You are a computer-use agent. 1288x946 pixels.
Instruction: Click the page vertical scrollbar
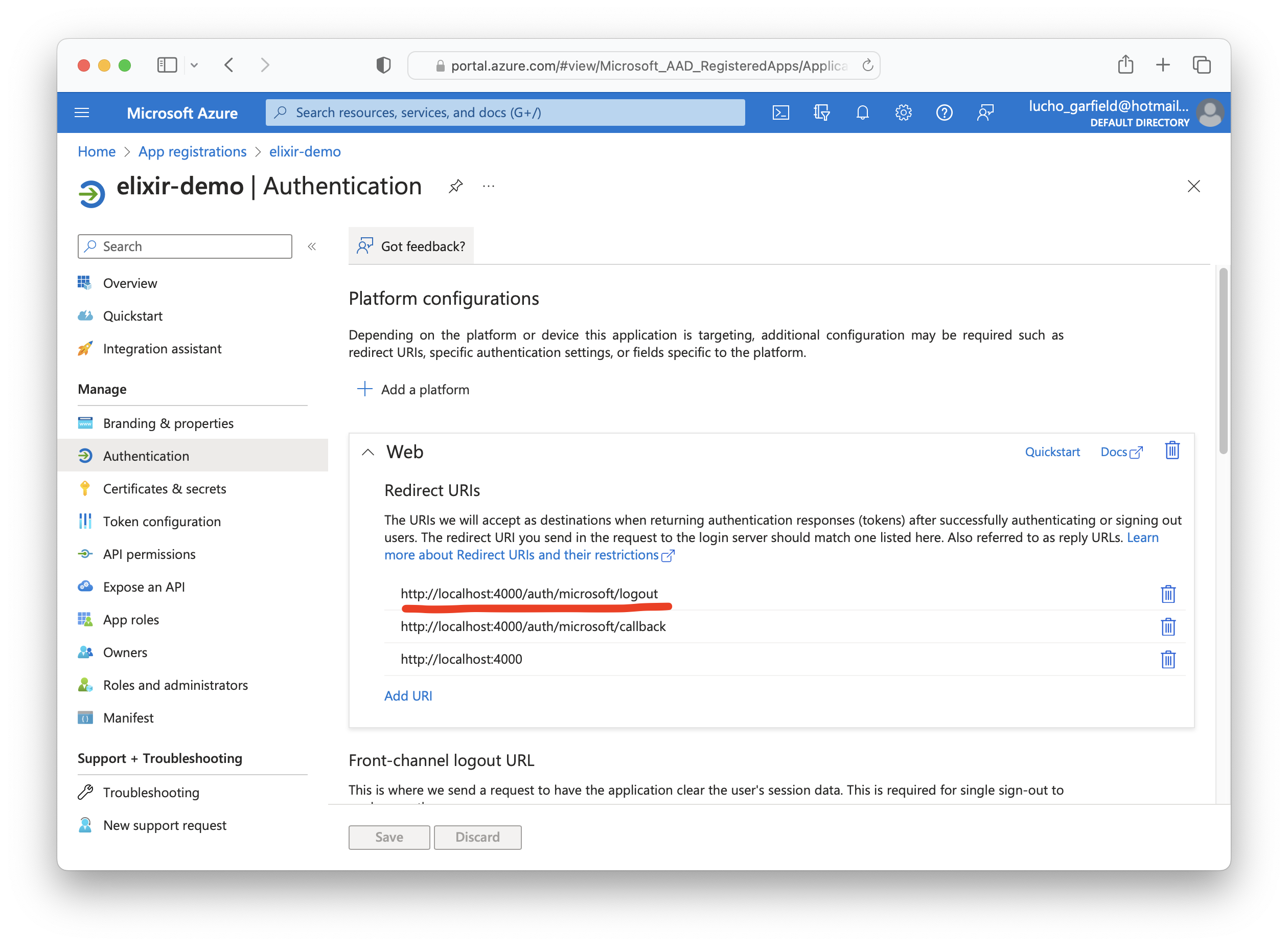click(1223, 361)
